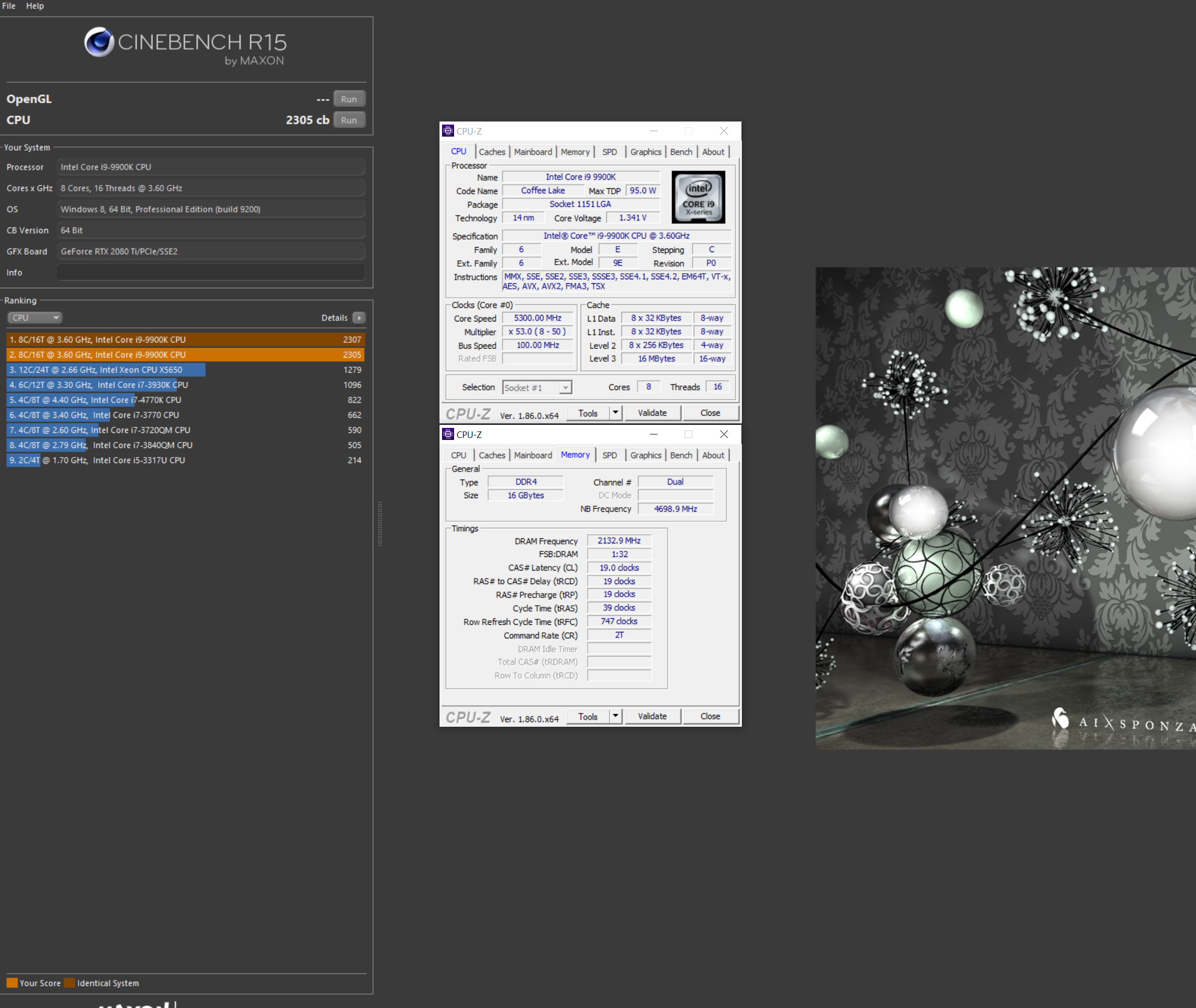The width and height of the screenshot is (1196, 1008).
Task: Select ranking entry 1 with score 2307
Action: click(x=185, y=340)
